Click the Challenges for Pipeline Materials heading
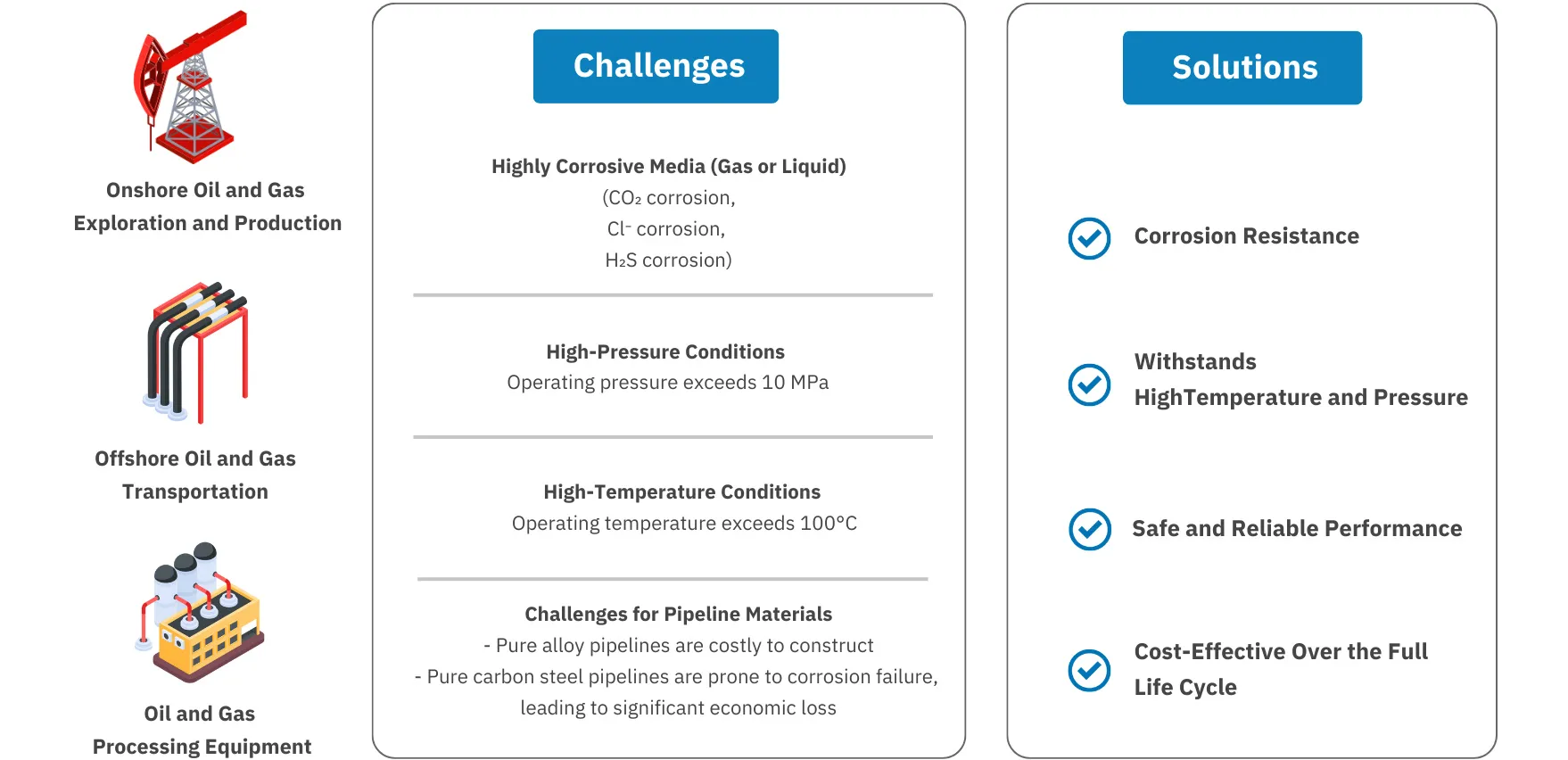Image resolution: width=1568 pixels, height=760 pixels. coord(678,614)
